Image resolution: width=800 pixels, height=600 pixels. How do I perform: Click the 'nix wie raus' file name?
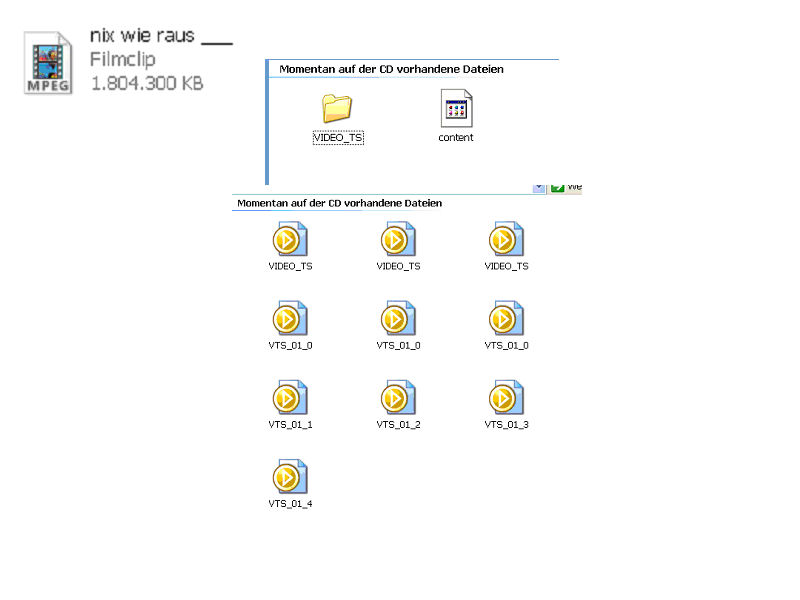coord(160,37)
